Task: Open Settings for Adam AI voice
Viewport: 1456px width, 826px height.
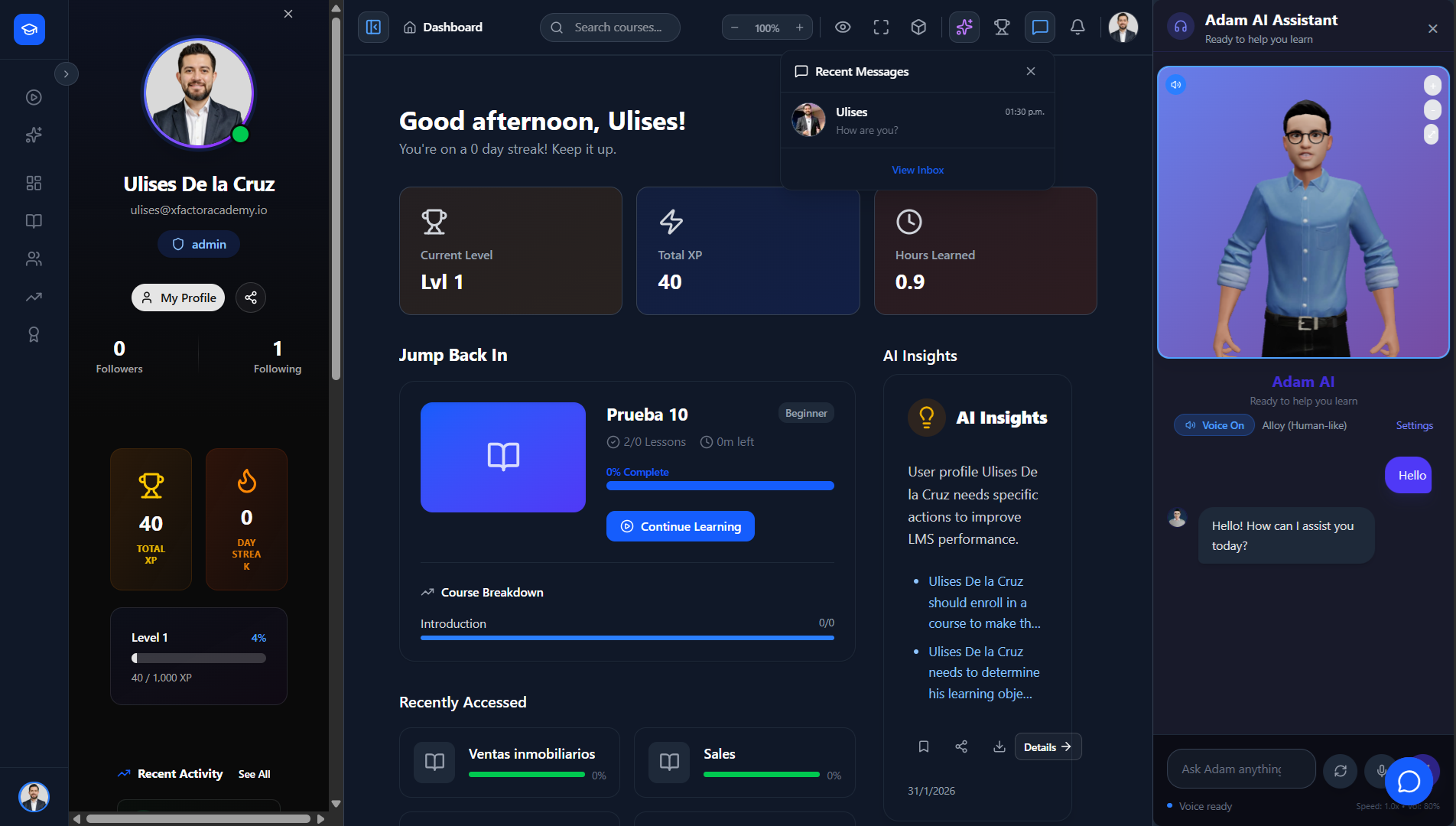Action: click(x=1414, y=425)
